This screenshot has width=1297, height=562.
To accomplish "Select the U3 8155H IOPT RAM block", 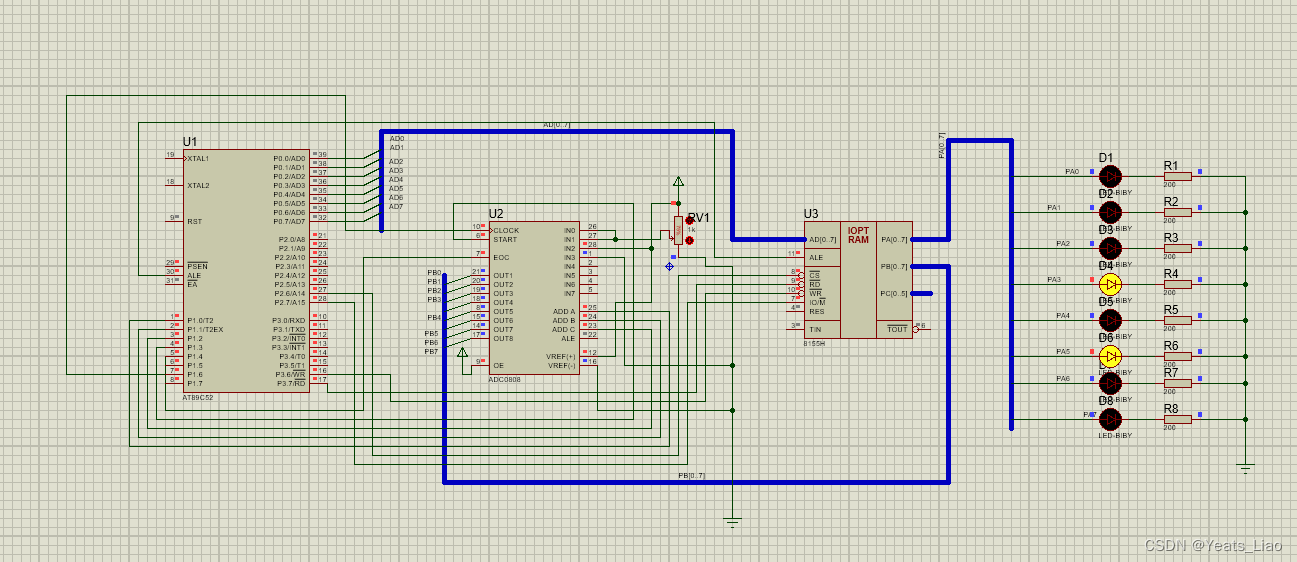I will click(858, 280).
